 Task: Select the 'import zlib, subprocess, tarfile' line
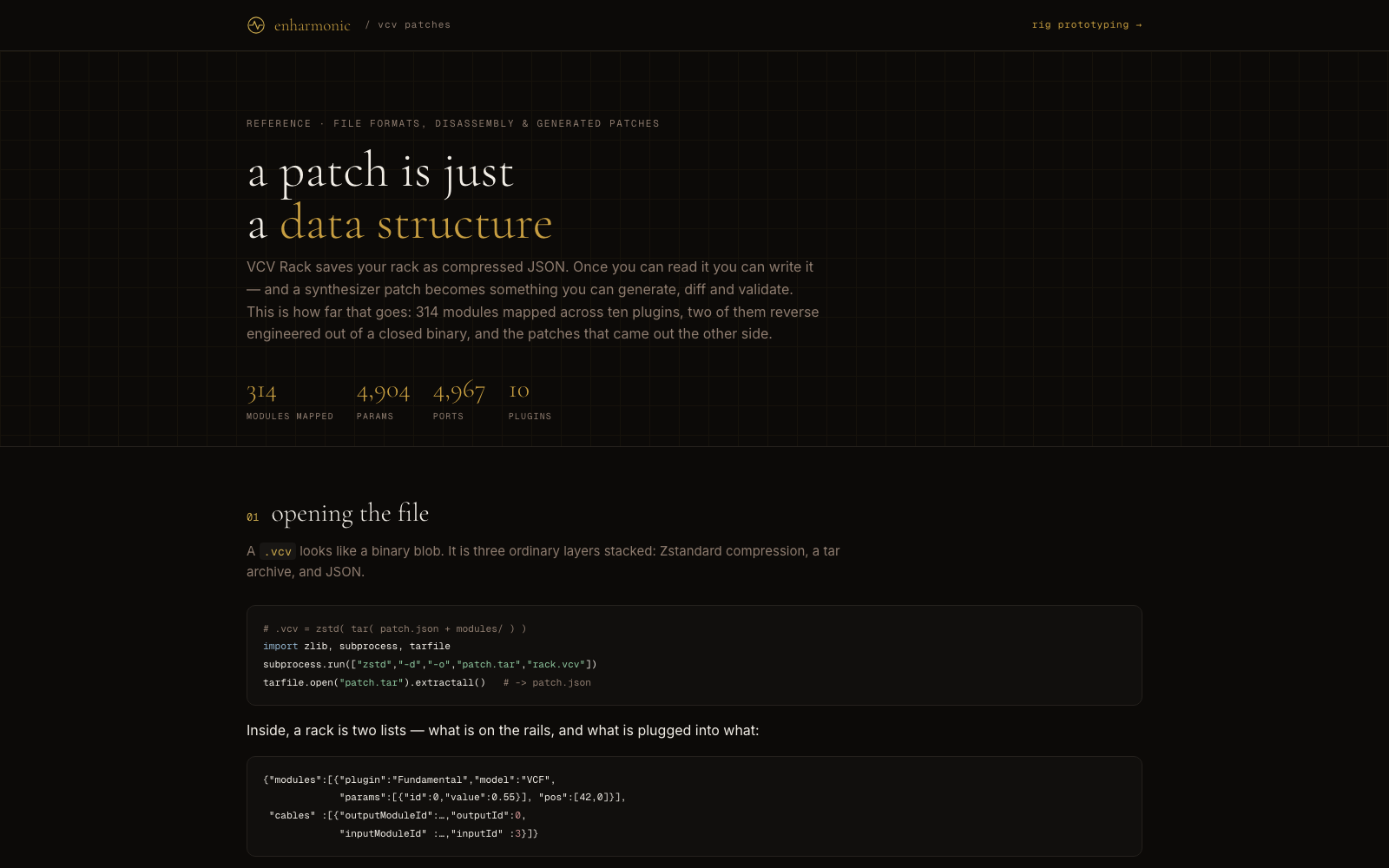(357, 647)
